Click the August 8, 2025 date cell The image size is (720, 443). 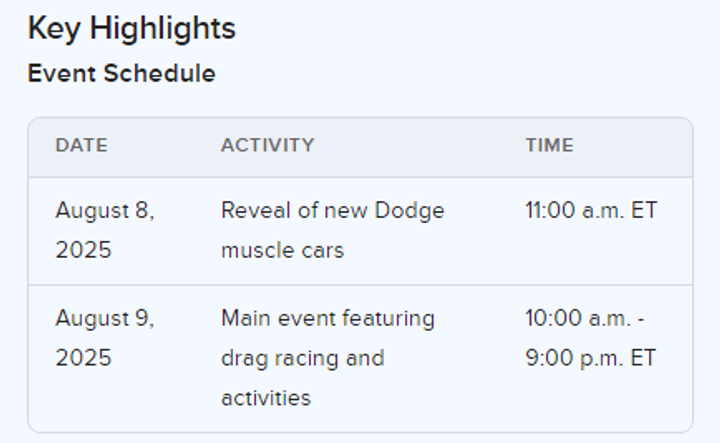coord(105,230)
